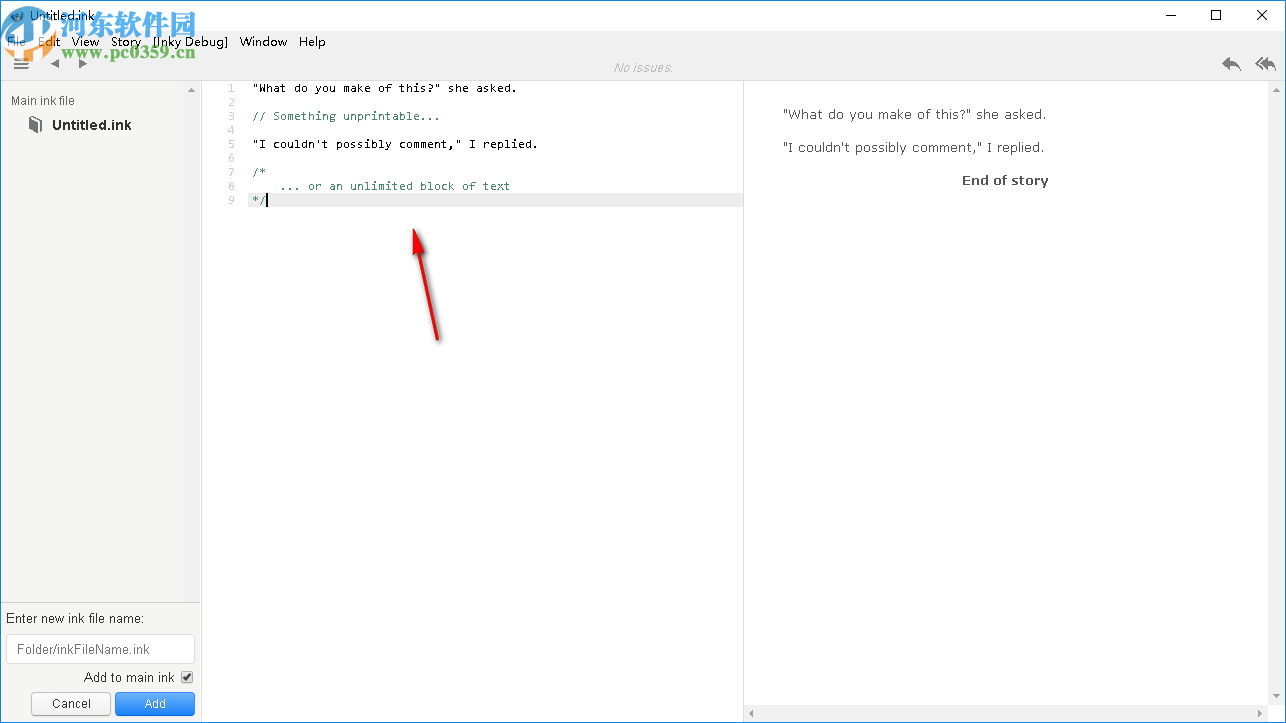The width and height of the screenshot is (1286, 723).
Task: Open the View menu
Action: click(x=86, y=42)
